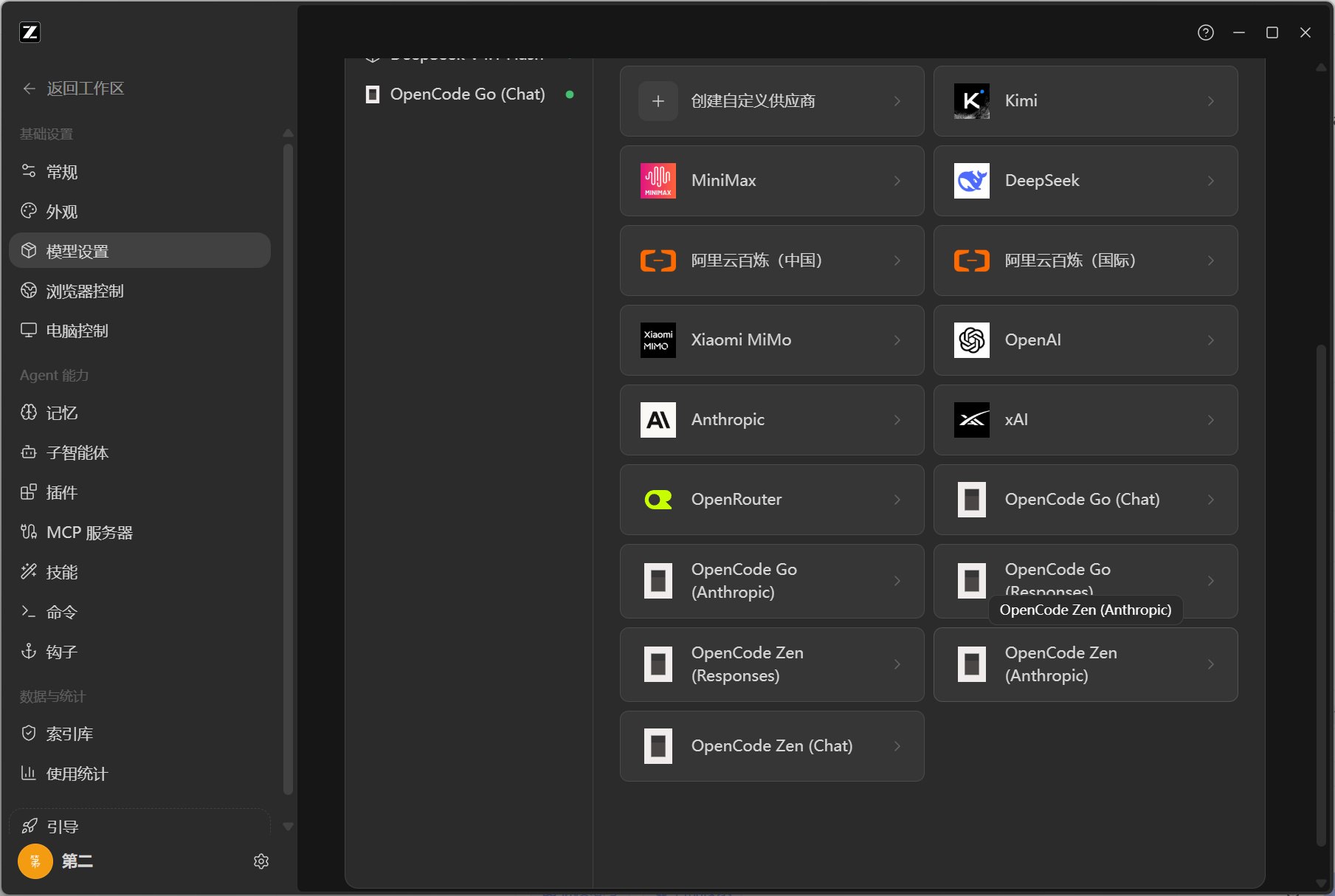Expand the OpenRouter provider chevron
Viewport: 1335px width, 896px height.
tap(897, 500)
